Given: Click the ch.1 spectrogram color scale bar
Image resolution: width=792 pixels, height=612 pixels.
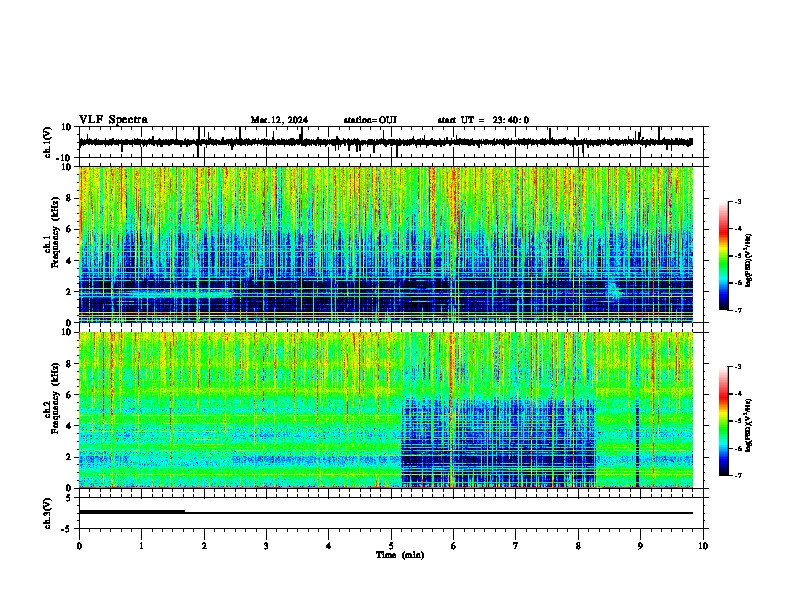Looking at the screenshot, I should pos(723,256).
